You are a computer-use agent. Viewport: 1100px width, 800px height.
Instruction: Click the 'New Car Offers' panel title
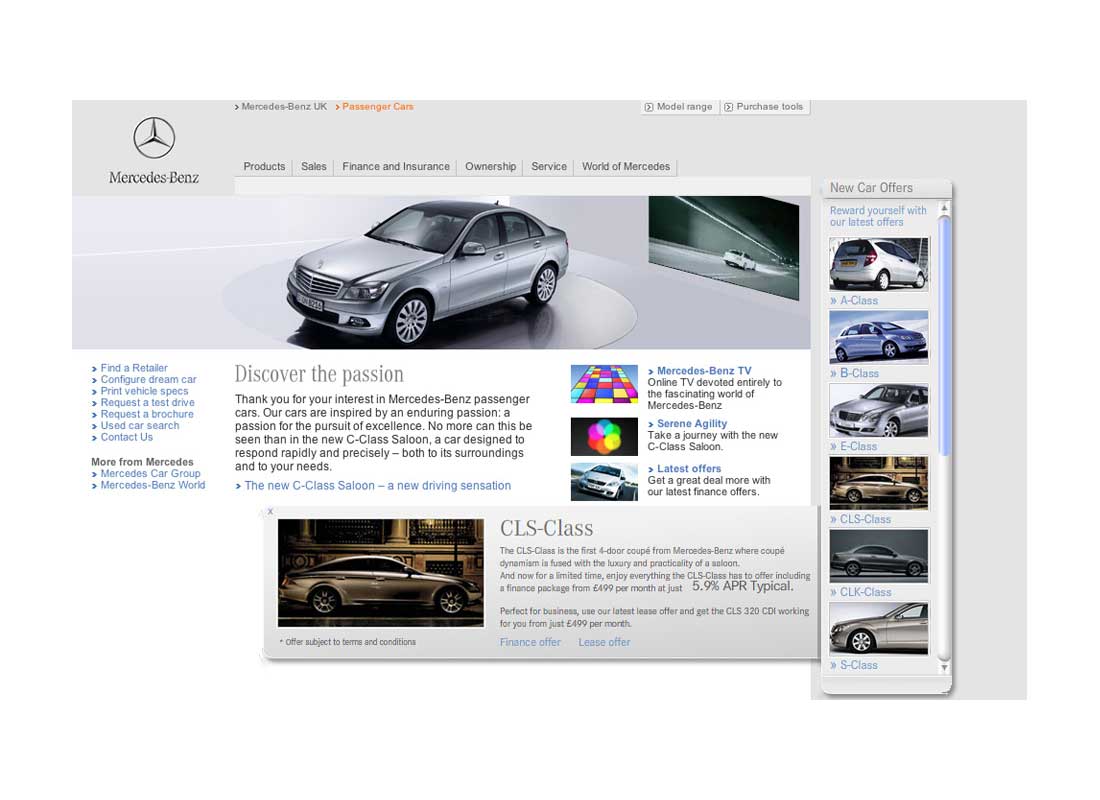[x=871, y=188]
